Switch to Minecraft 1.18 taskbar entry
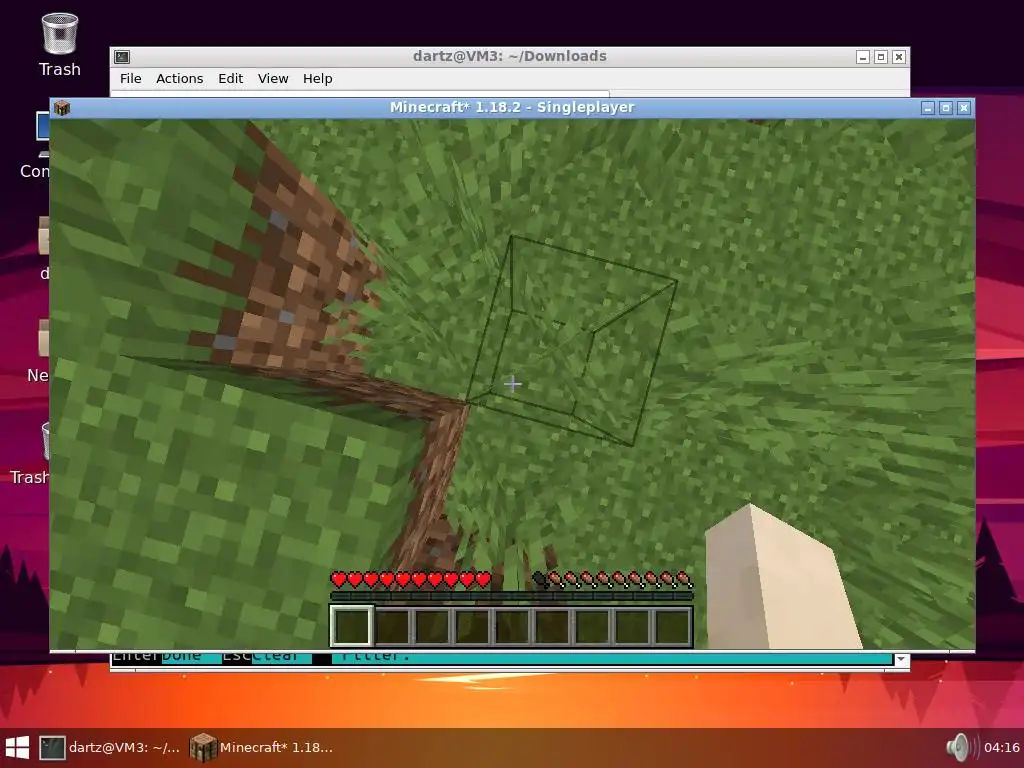 (261, 748)
